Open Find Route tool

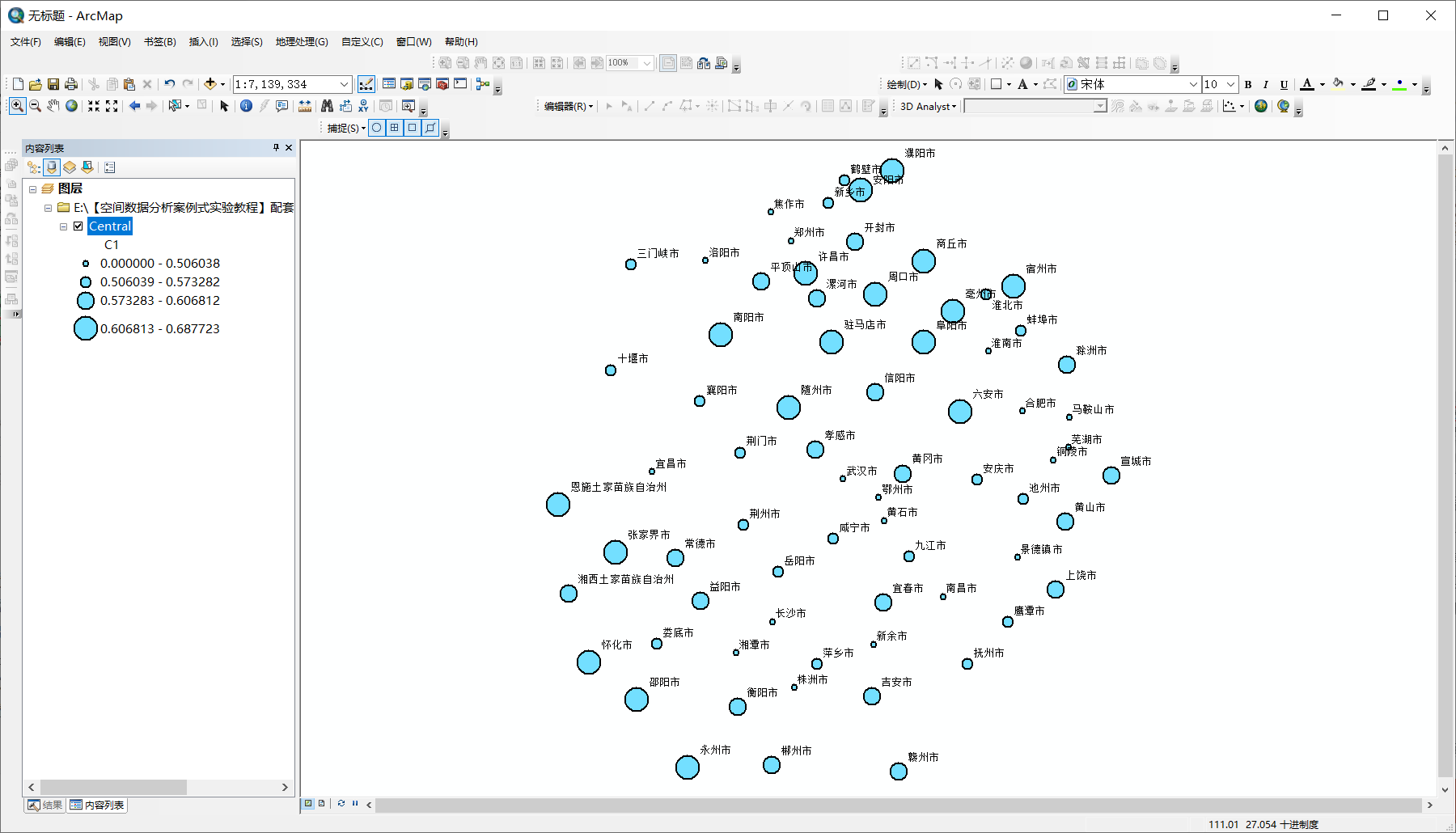click(x=345, y=106)
